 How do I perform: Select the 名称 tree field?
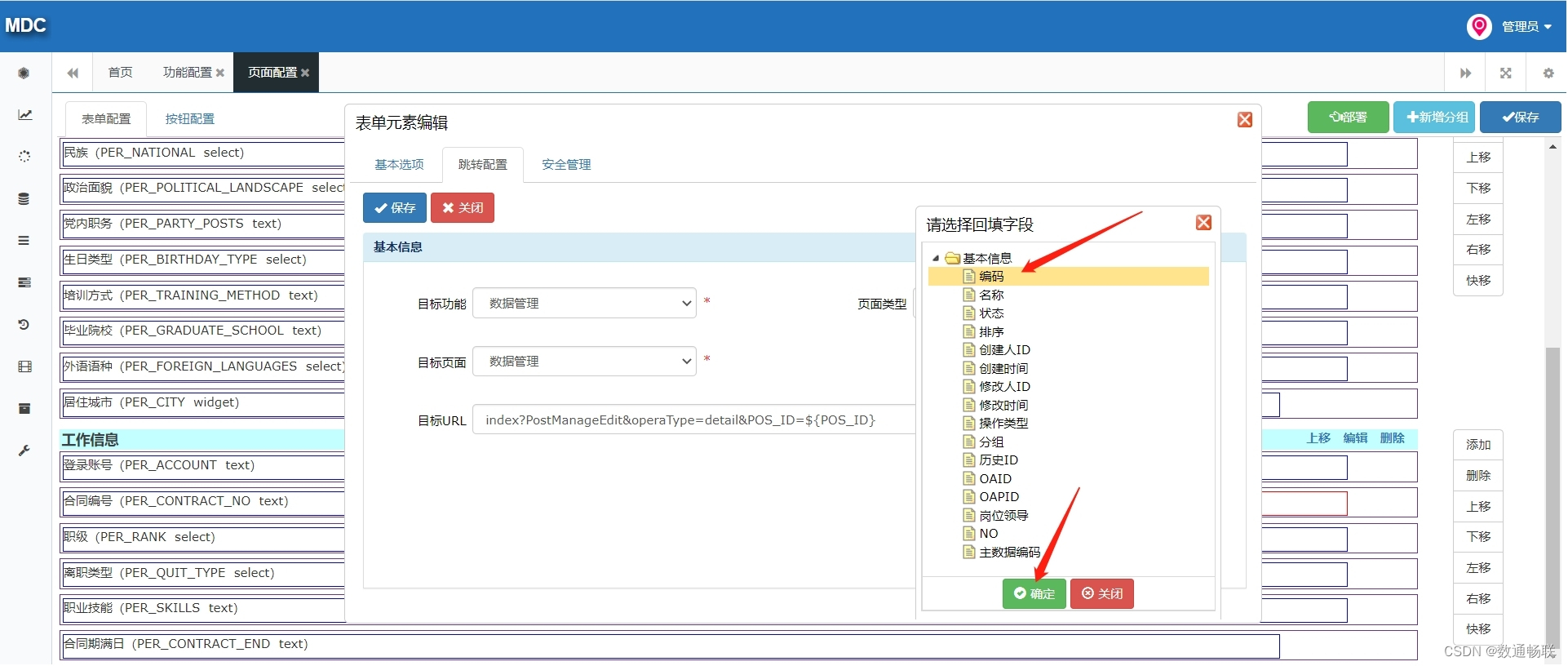(x=991, y=295)
